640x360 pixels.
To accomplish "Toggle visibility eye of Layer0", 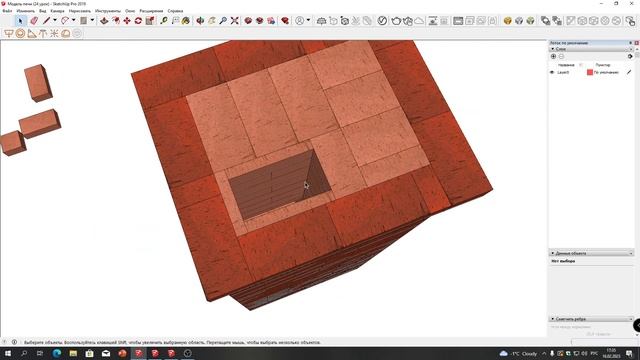I will [552, 72].
